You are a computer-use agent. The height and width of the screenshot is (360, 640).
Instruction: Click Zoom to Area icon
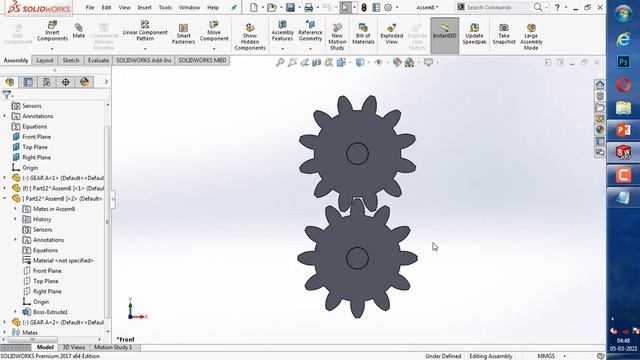(292, 62)
